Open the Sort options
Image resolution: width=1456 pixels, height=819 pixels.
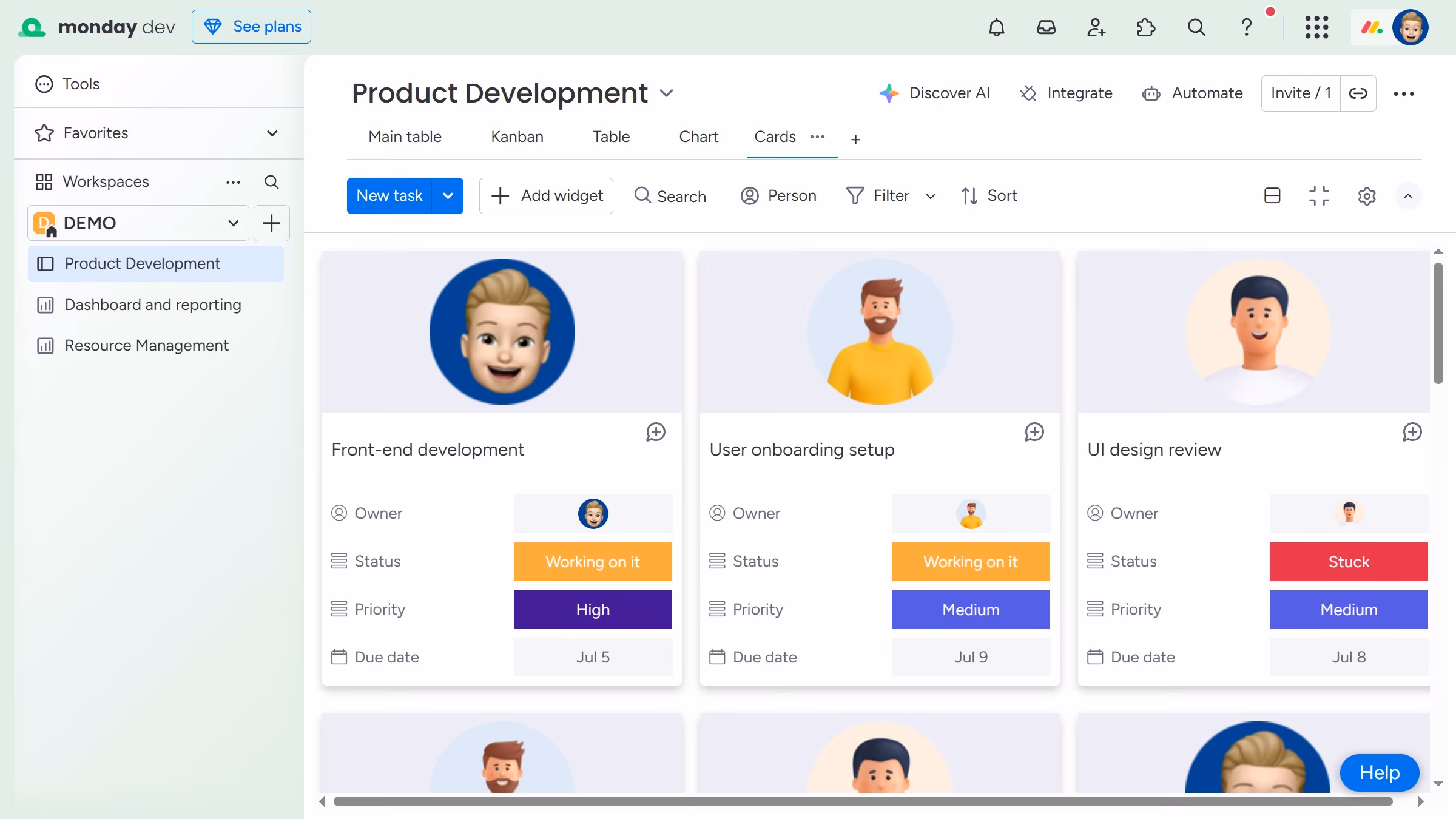(x=989, y=195)
